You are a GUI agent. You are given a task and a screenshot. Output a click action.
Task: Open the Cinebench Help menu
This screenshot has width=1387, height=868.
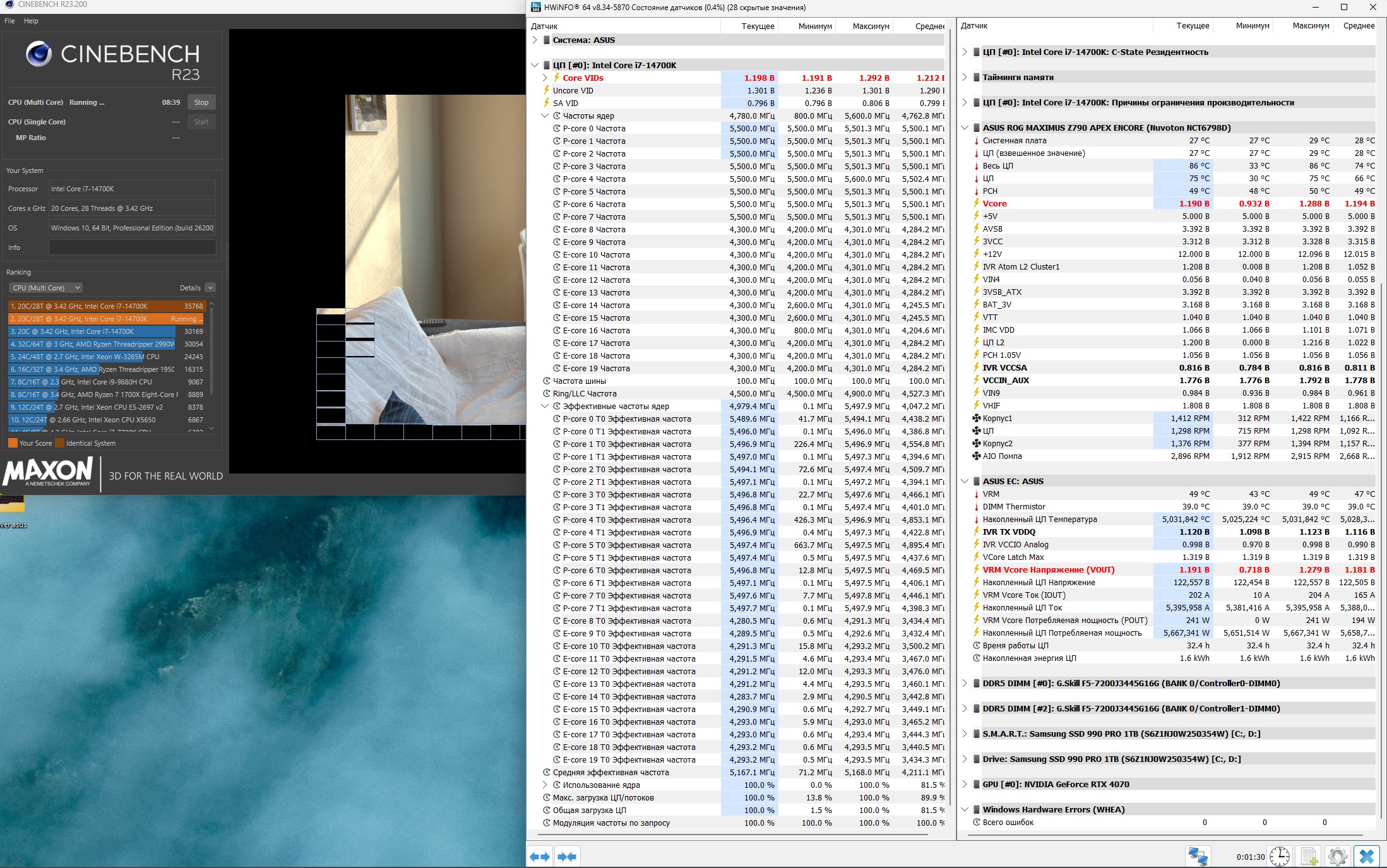pyautogui.click(x=31, y=21)
